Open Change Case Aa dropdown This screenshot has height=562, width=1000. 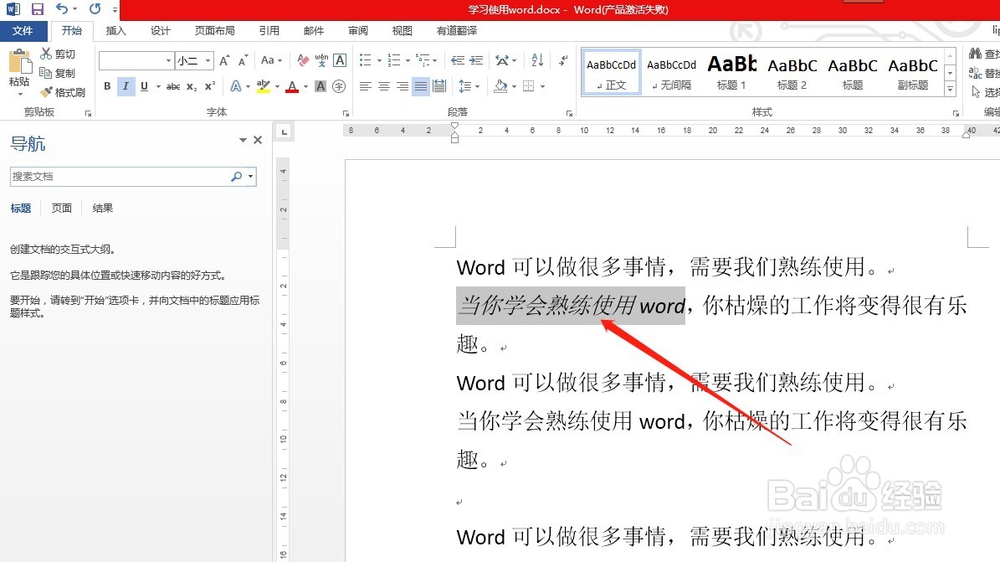272,61
